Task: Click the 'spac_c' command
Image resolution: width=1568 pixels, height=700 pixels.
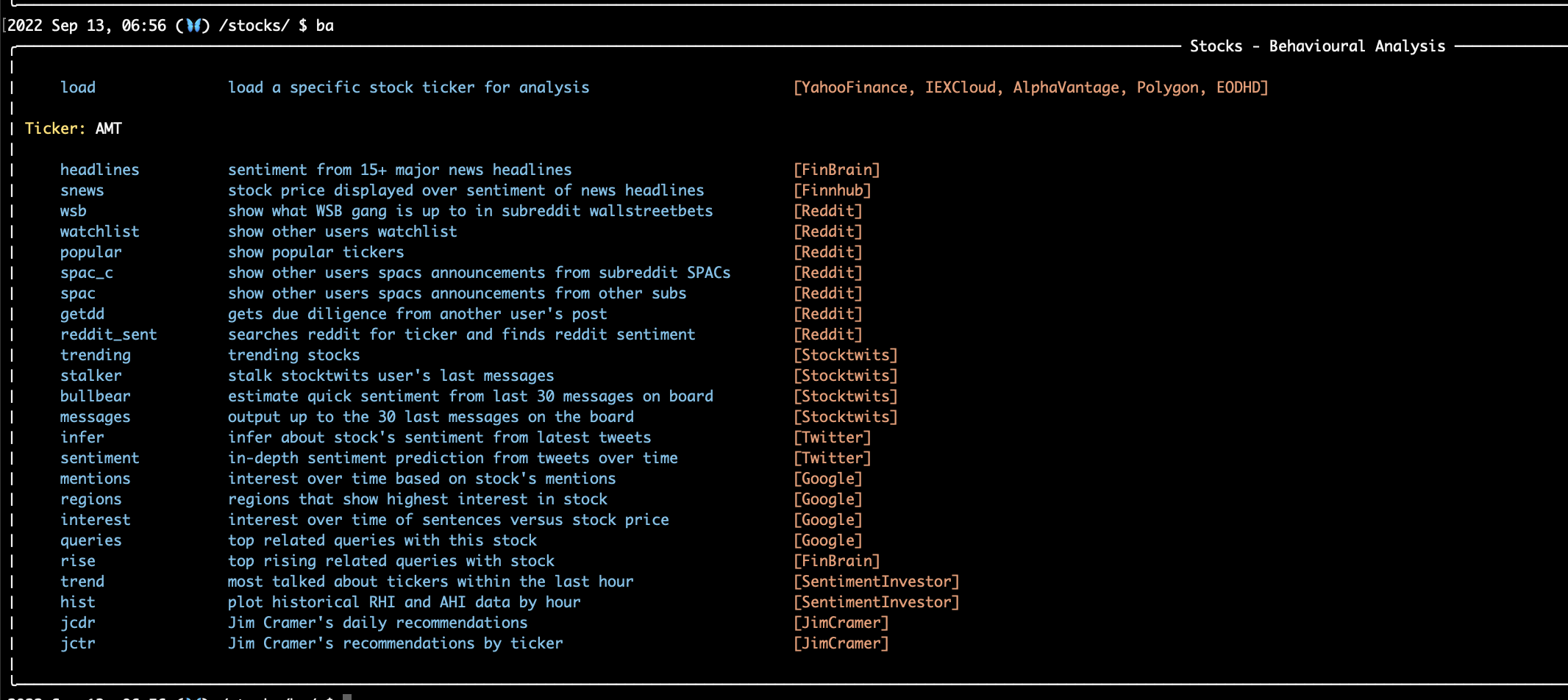Action: [x=87, y=273]
